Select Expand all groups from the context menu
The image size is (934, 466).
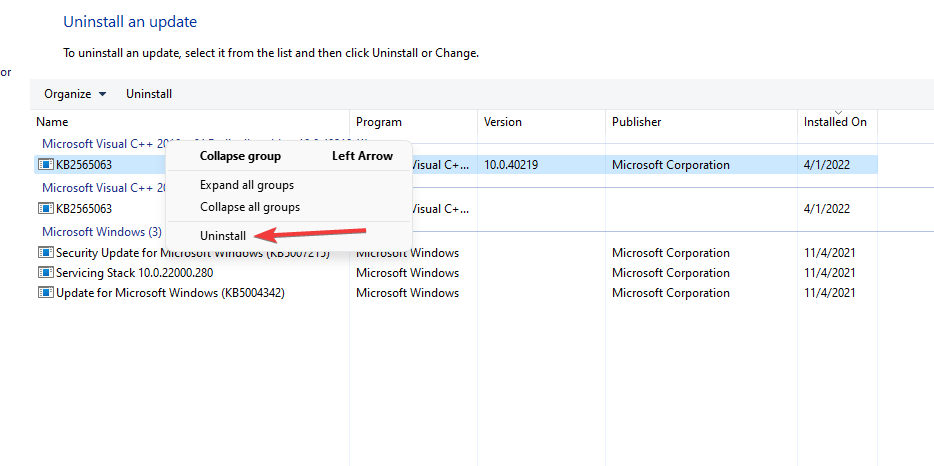pos(247,185)
